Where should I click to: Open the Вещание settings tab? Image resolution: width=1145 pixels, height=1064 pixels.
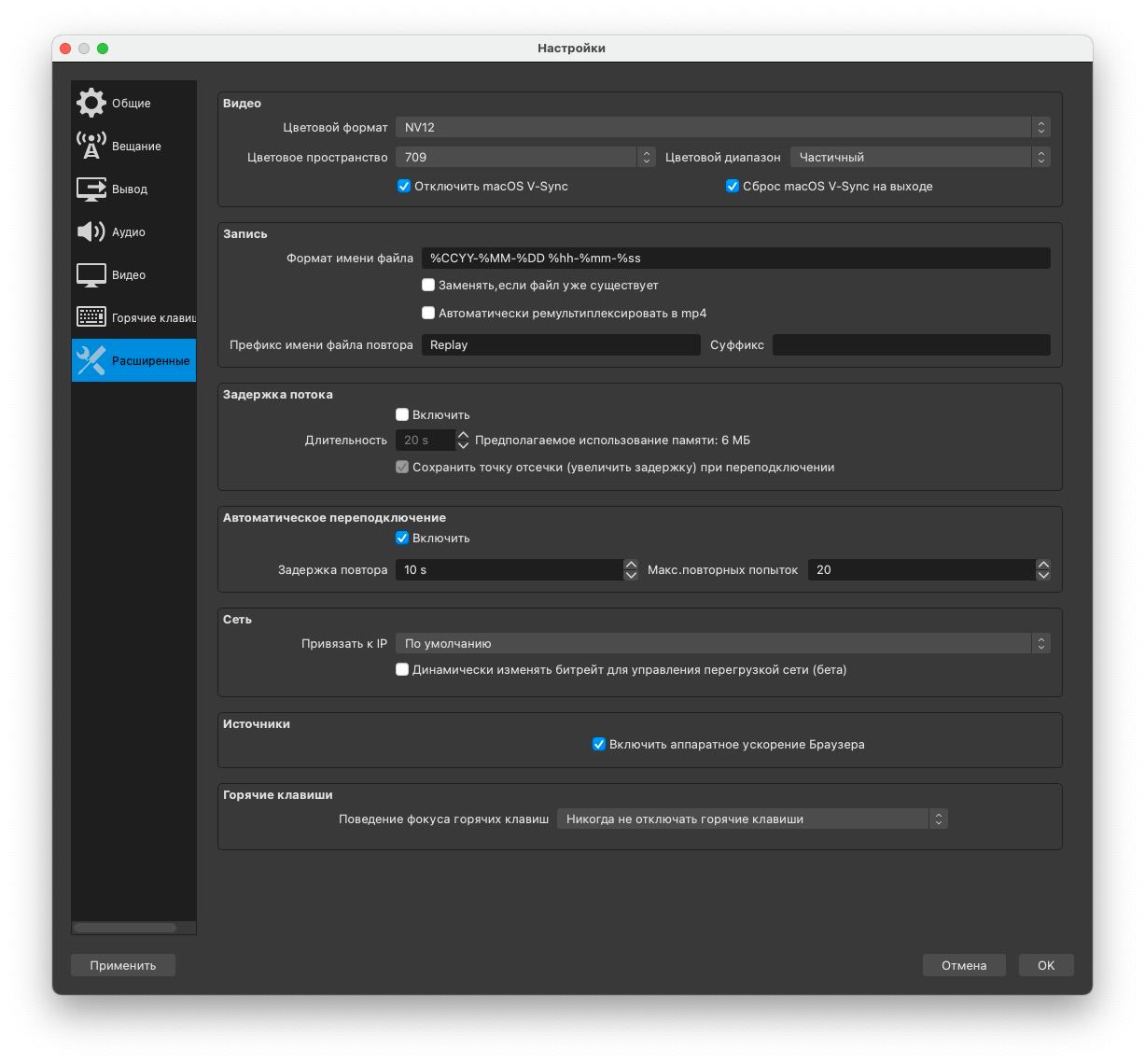[x=133, y=146]
